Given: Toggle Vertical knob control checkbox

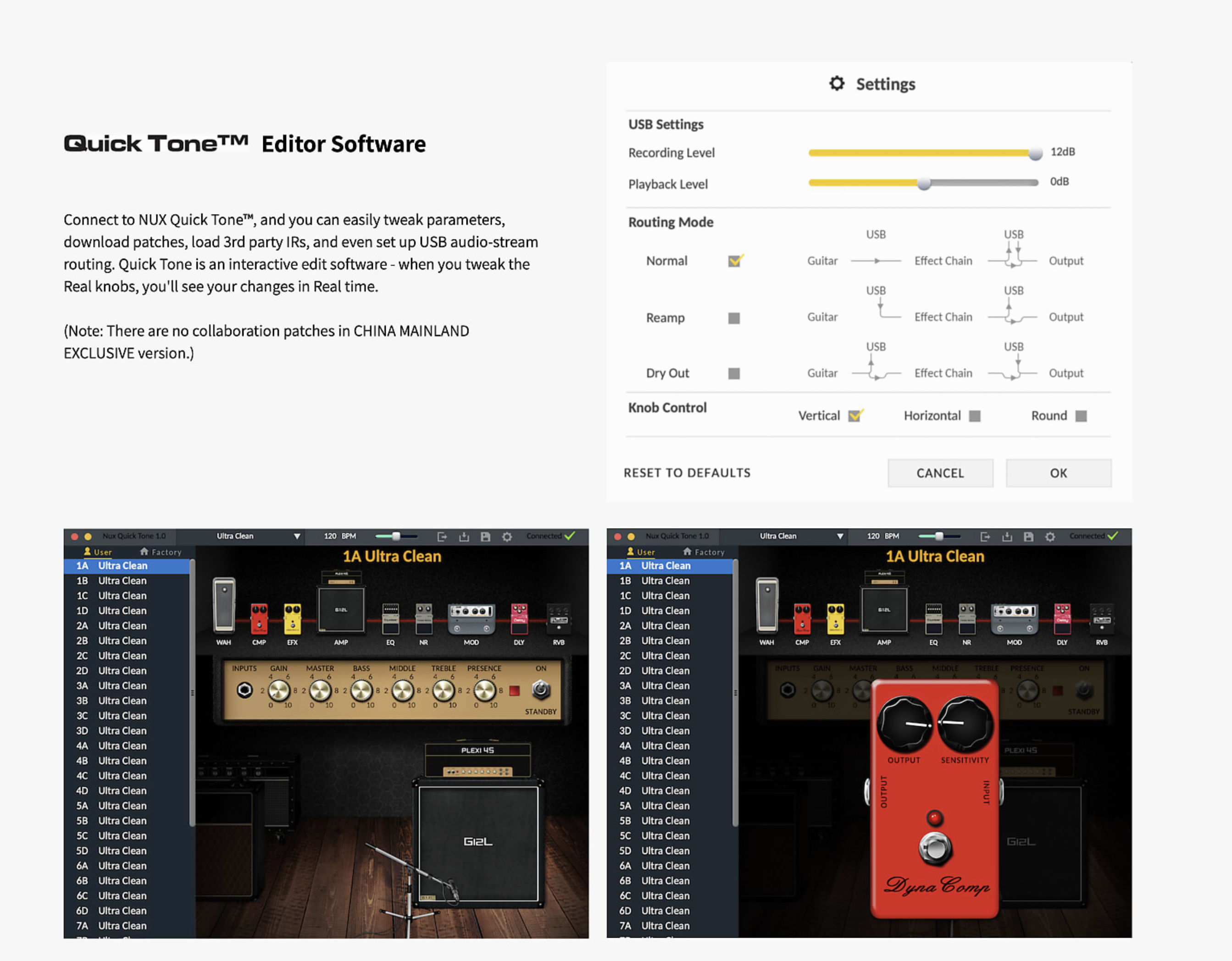Looking at the screenshot, I should 855,416.
